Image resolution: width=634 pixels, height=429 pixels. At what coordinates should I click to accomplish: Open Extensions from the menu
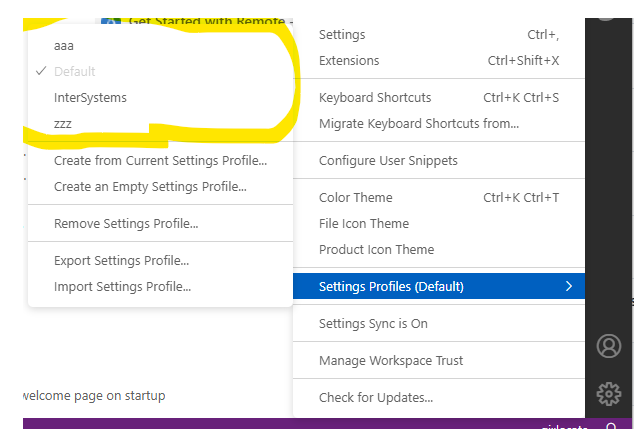(439, 61)
